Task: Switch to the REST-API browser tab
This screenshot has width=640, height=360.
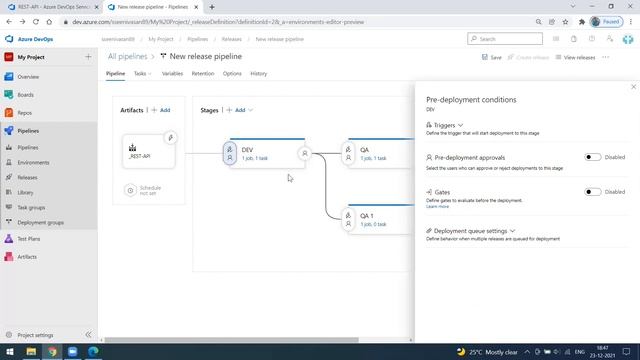Action: 52,7
